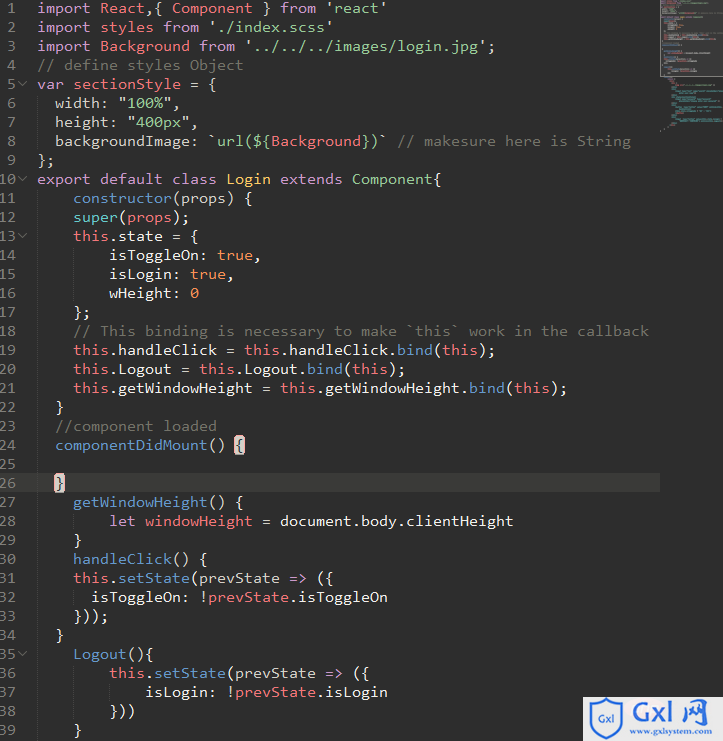Click setState call on line 31
Viewport: 723px width, 741px height.
click(154, 578)
